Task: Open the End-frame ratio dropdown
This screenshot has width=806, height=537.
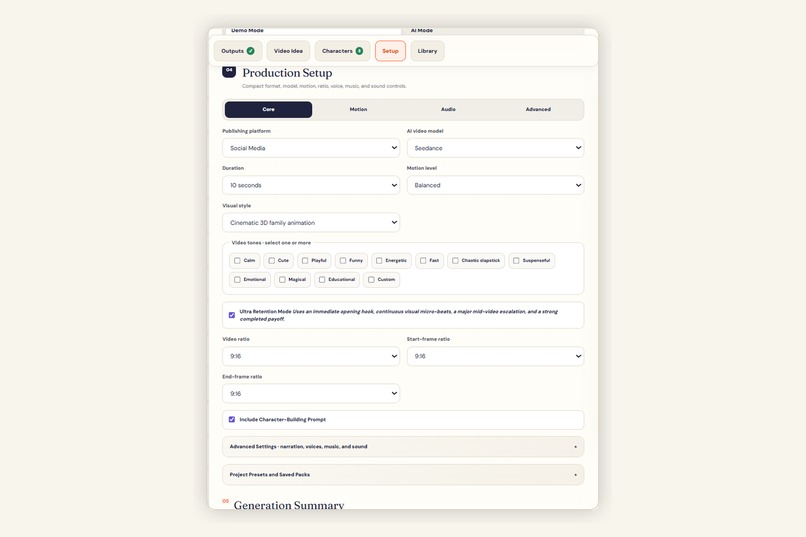Action: 311,394
